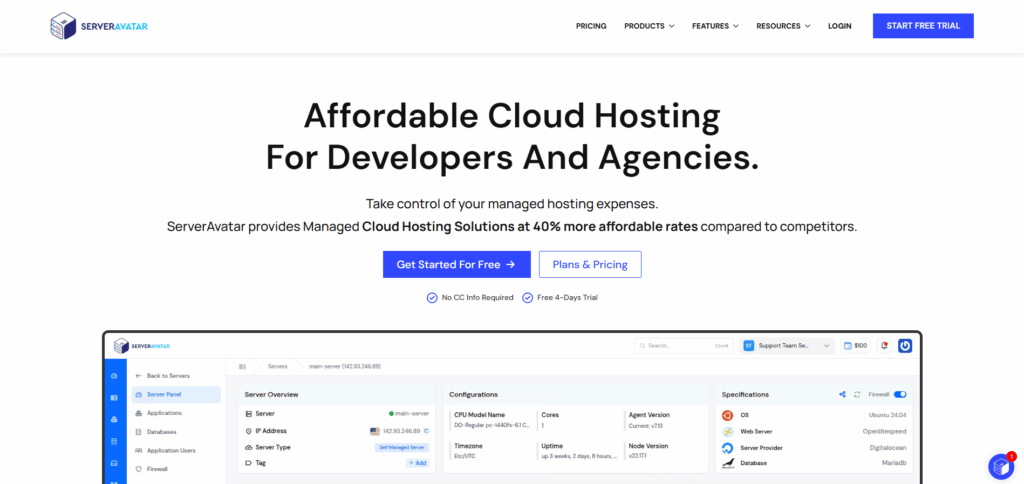
Task: Expand the Products dropdown menu
Action: [649, 26]
